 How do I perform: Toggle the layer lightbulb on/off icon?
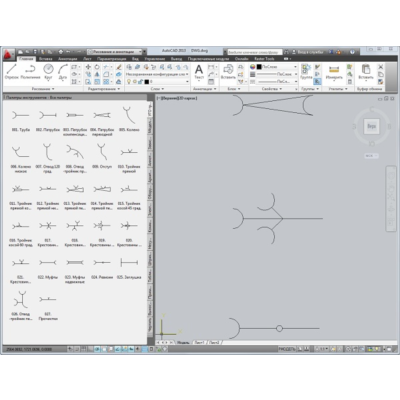point(129,81)
